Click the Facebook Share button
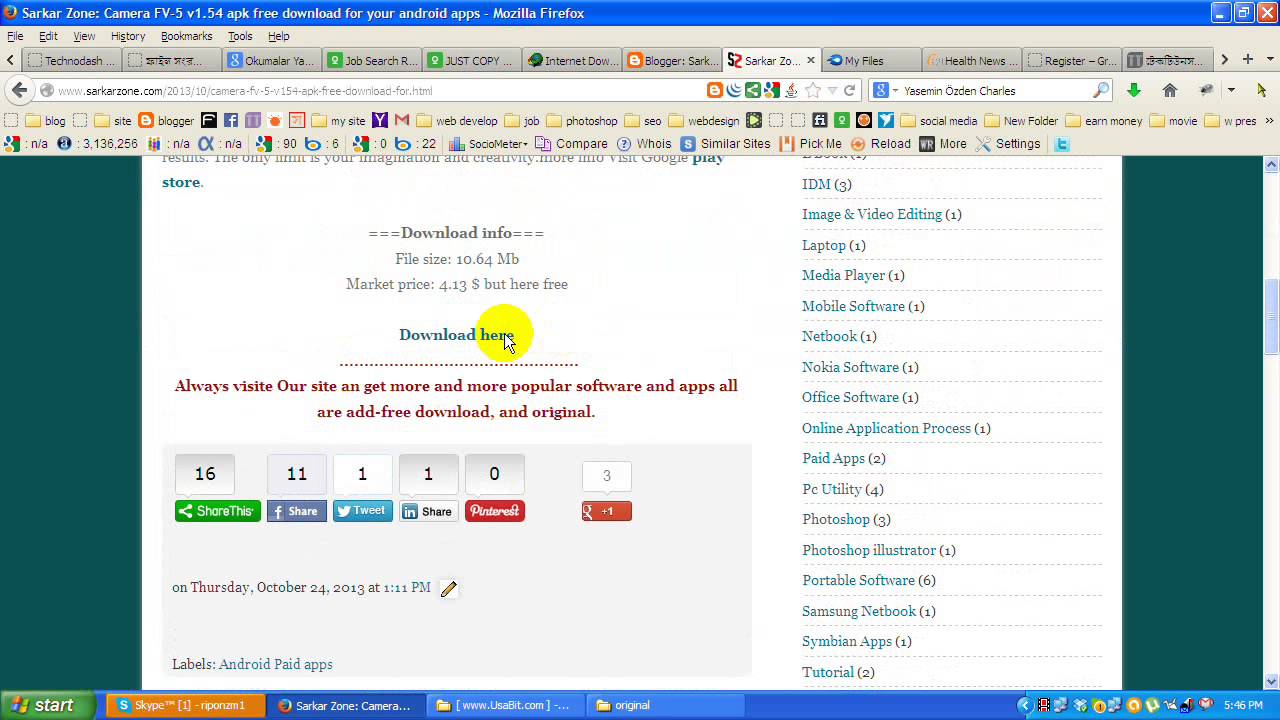Screen dimensions: 1280x720 (296, 511)
